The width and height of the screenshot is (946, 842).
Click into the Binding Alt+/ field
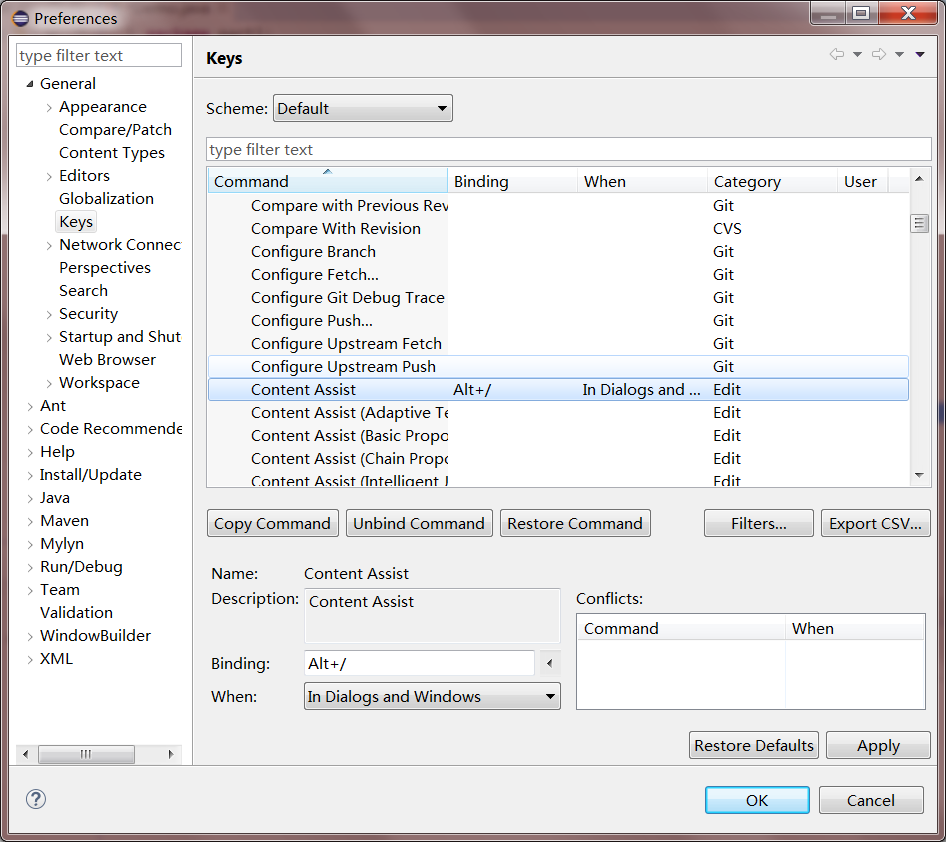[x=419, y=663]
